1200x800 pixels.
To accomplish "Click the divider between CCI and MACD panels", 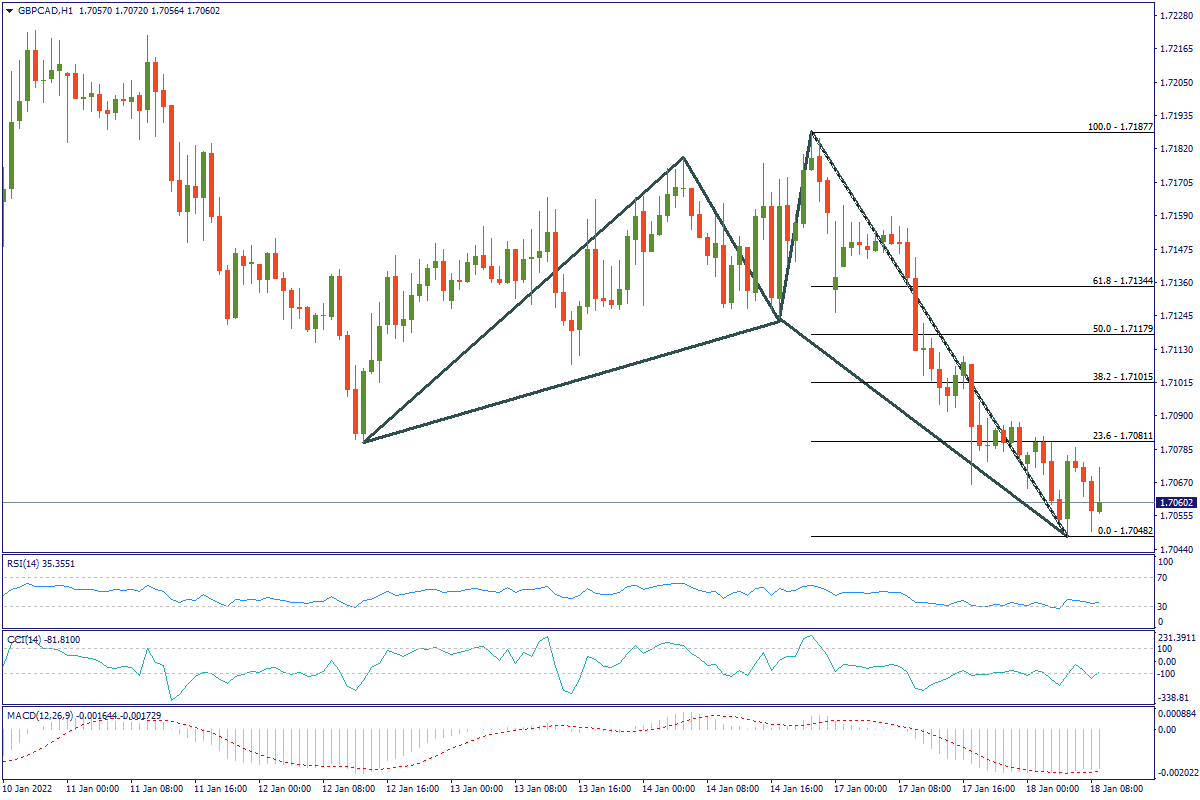I will click(600, 706).
